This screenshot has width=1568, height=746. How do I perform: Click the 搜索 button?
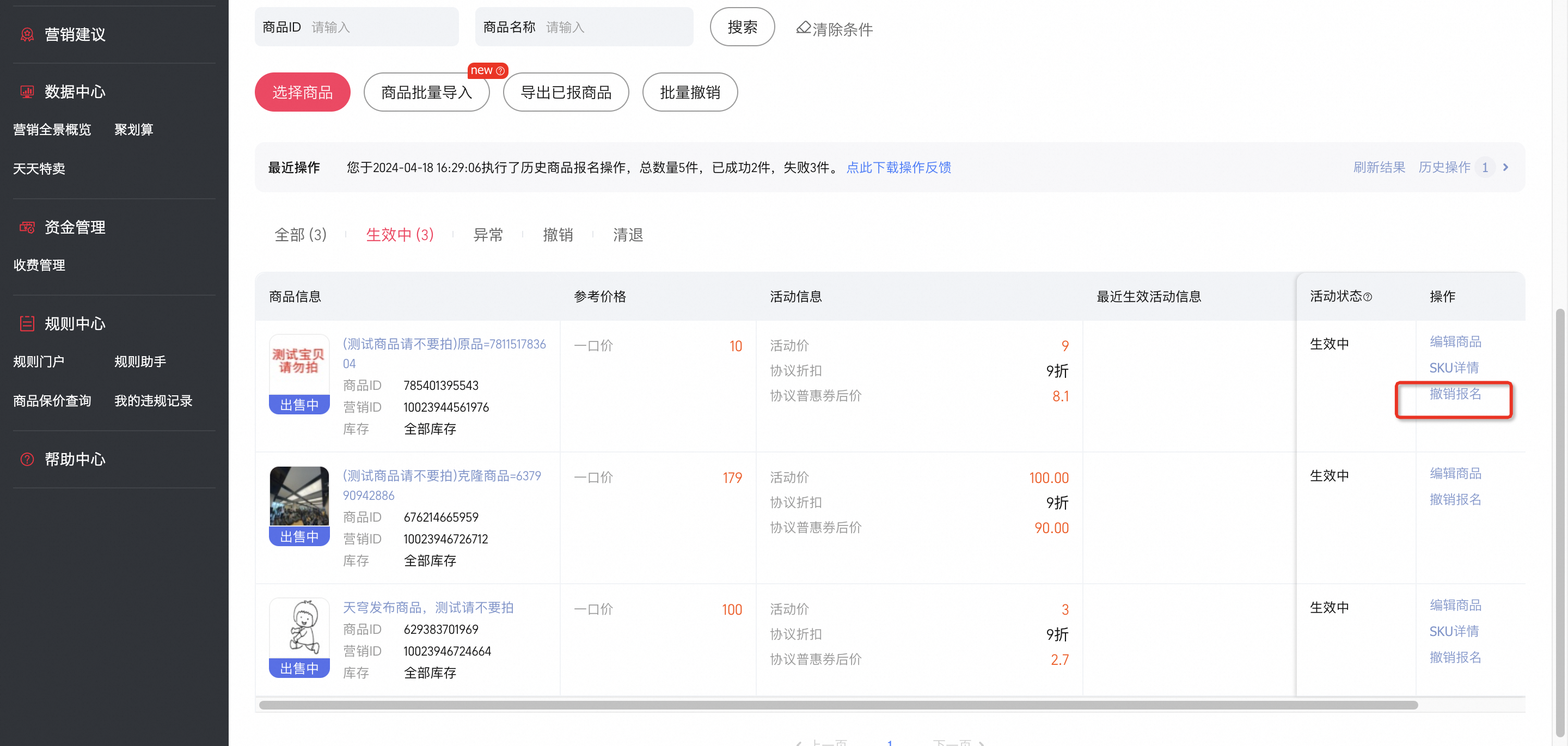click(x=743, y=27)
